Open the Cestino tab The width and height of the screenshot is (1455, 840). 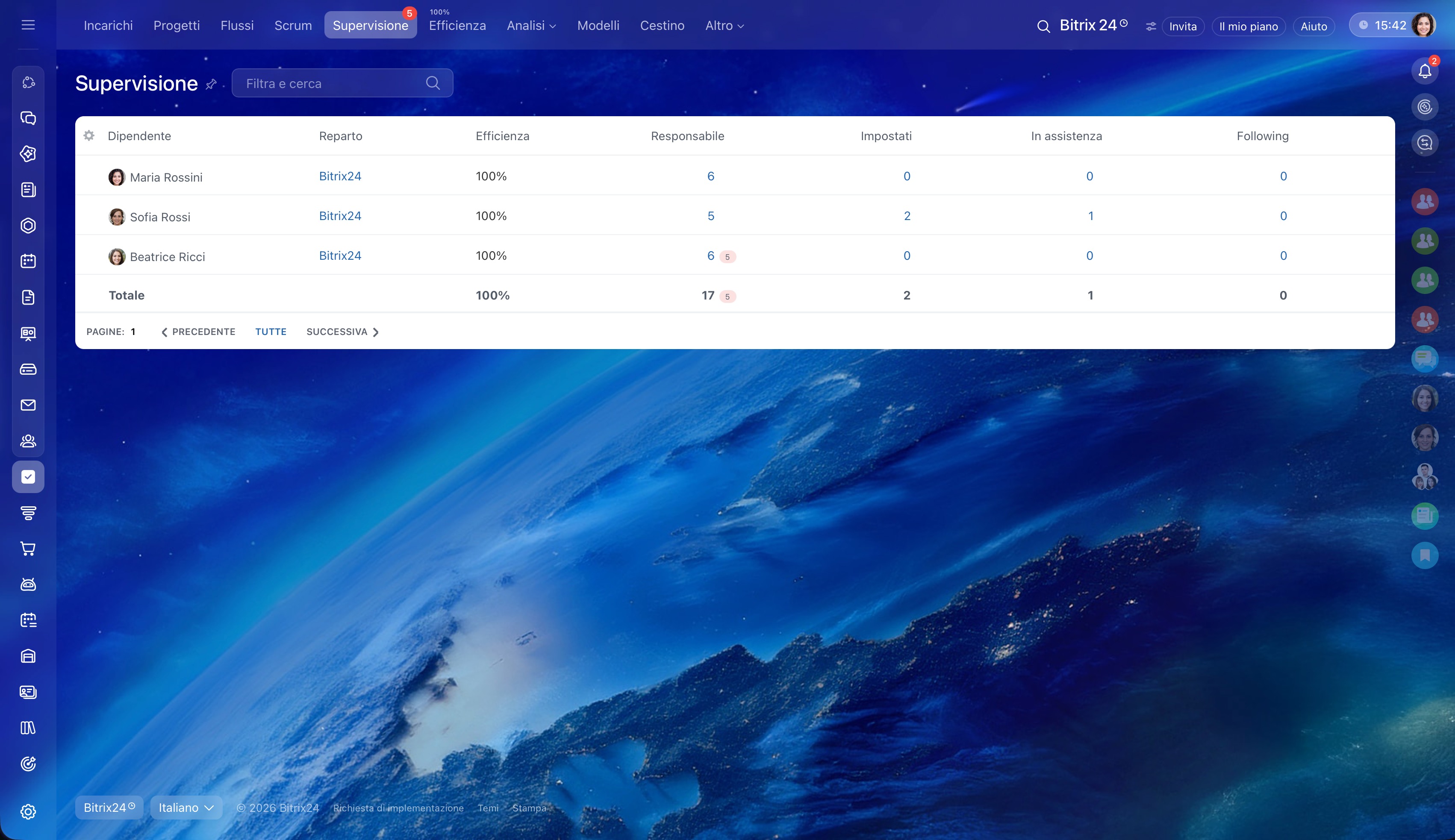click(x=662, y=25)
